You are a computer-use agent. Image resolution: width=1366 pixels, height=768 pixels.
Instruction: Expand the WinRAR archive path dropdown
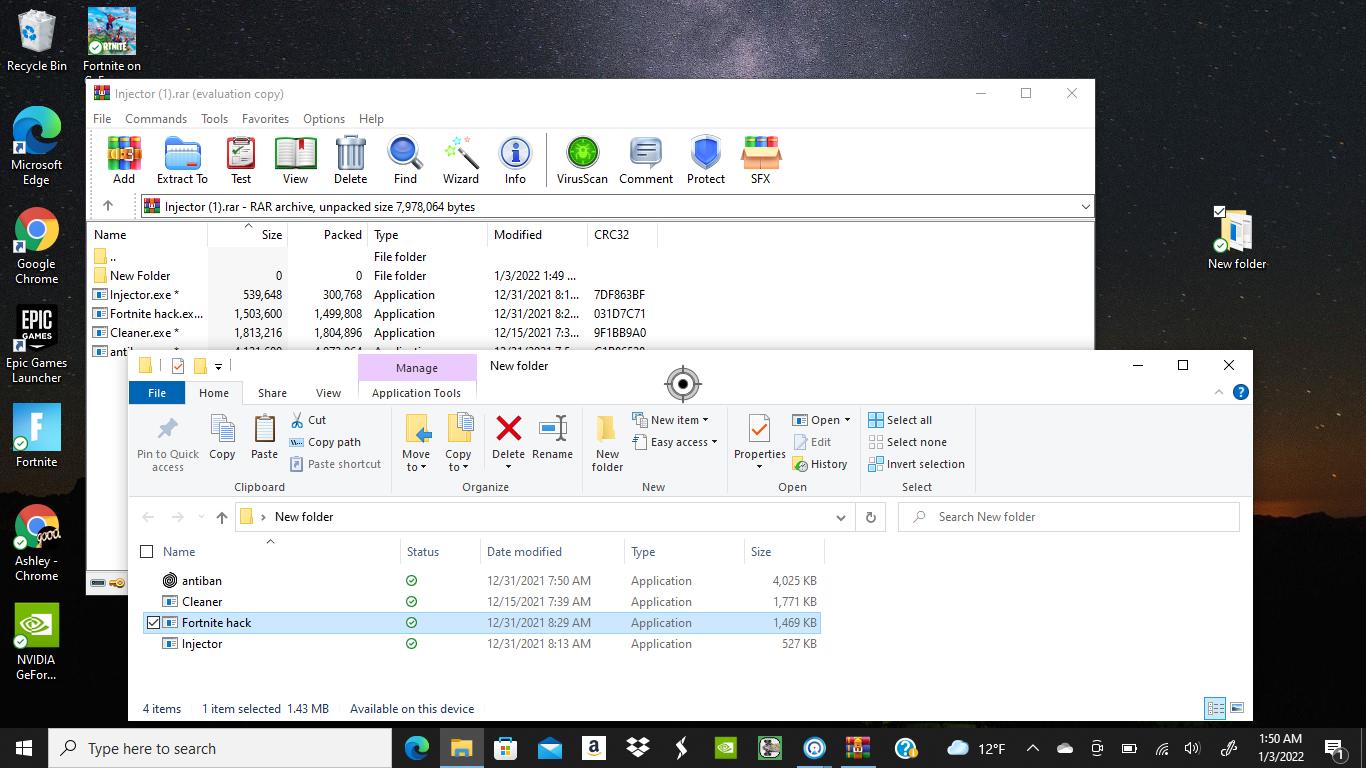tap(1085, 207)
